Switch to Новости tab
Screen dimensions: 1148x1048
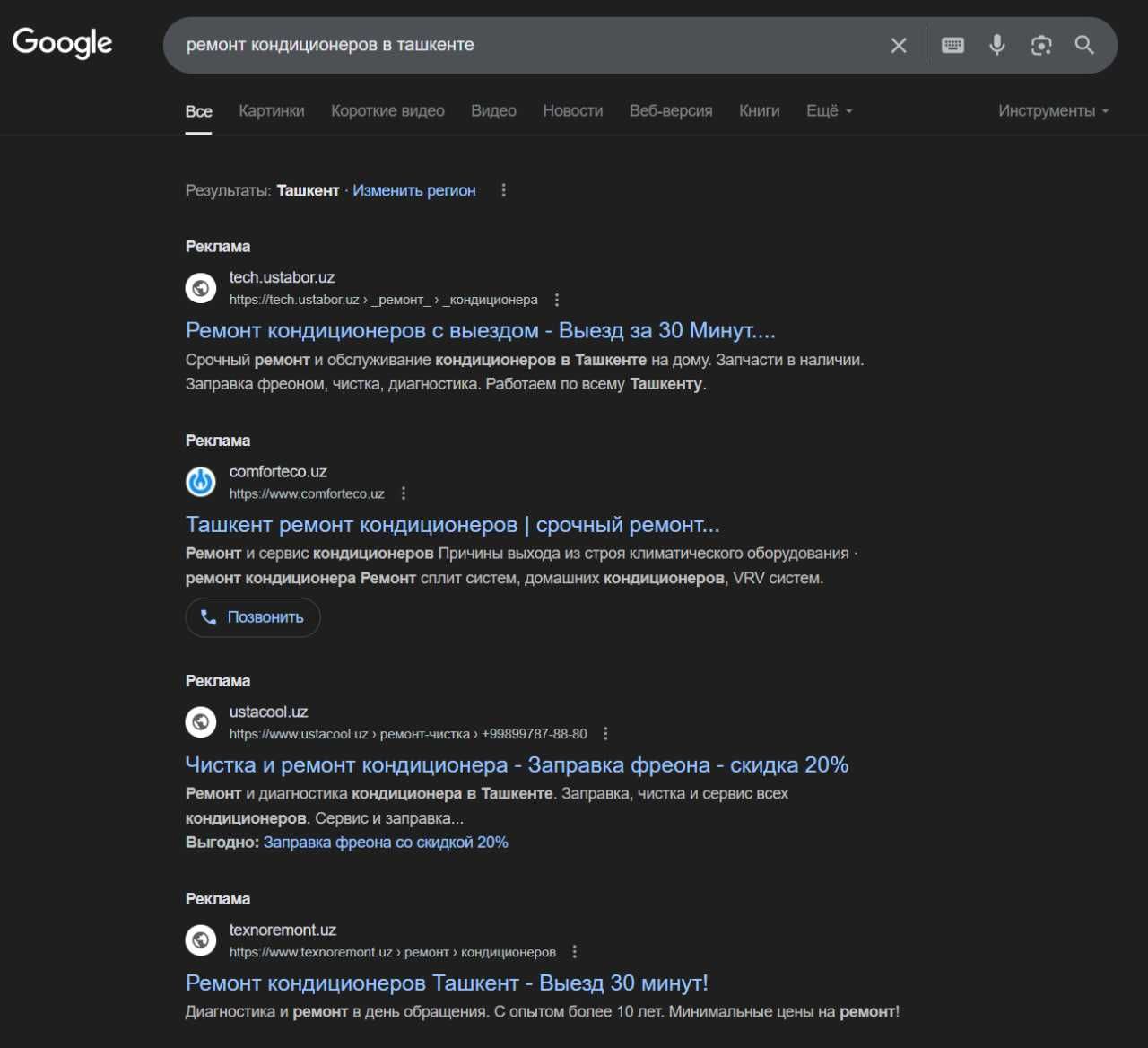[x=573, y=111]
